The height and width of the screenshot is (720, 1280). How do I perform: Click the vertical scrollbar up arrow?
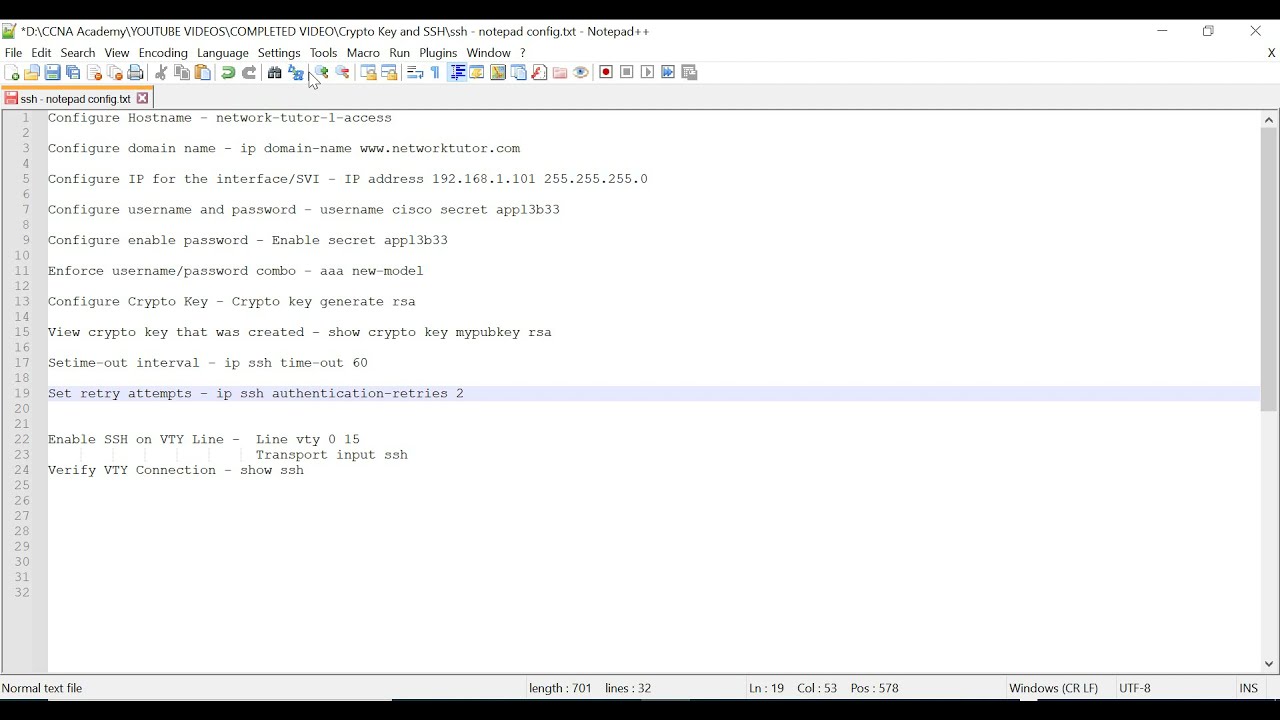1269,120
